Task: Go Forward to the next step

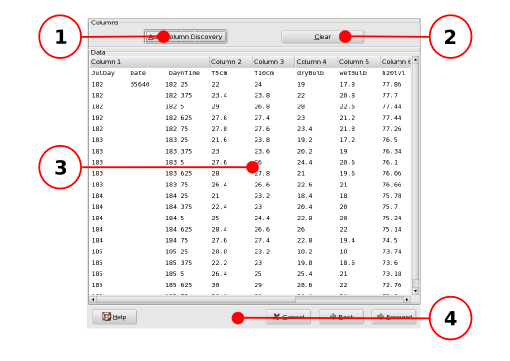Action: pos(394,317)
